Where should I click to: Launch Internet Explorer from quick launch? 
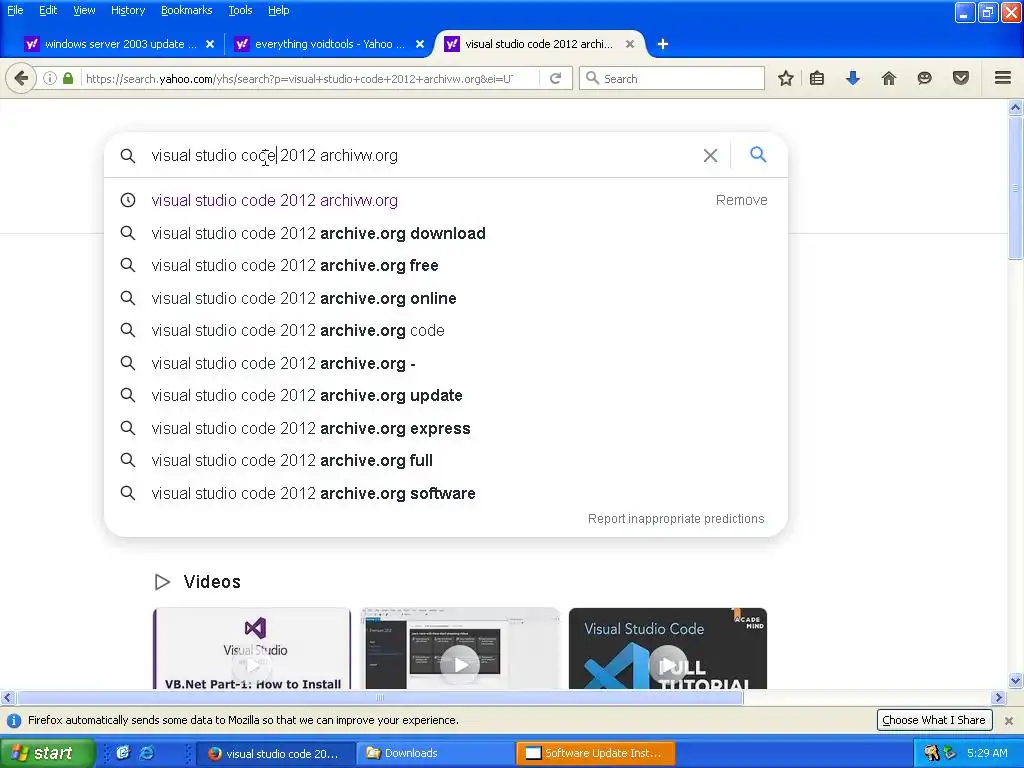[x=147, y=753]
